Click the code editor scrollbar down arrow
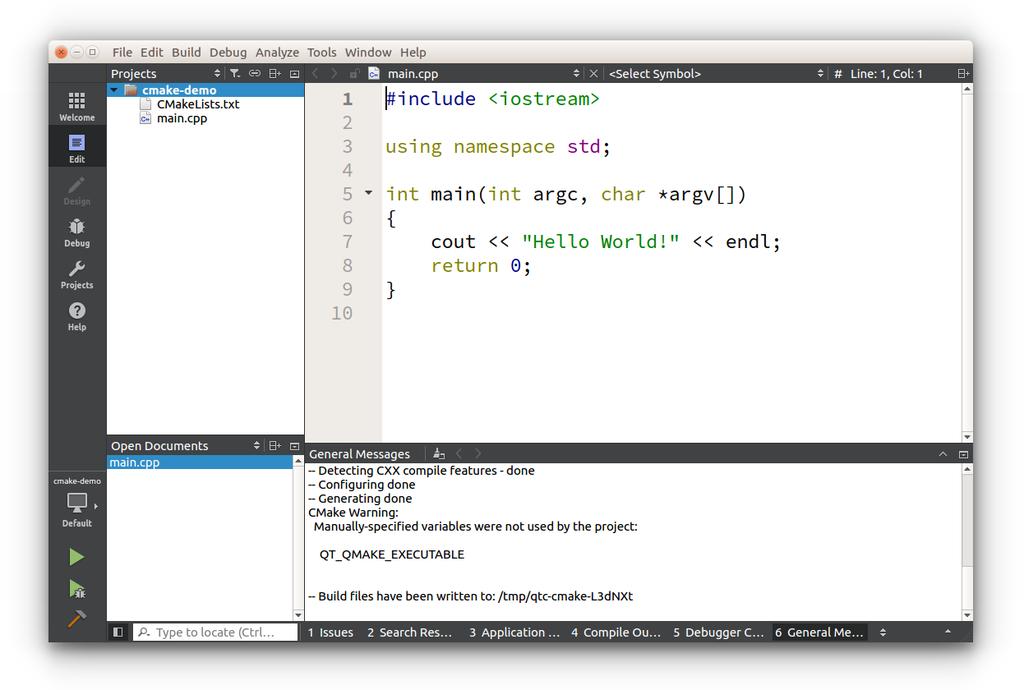Image resolution: width=1024 pixels, height=690 pixels. point(967,437)
